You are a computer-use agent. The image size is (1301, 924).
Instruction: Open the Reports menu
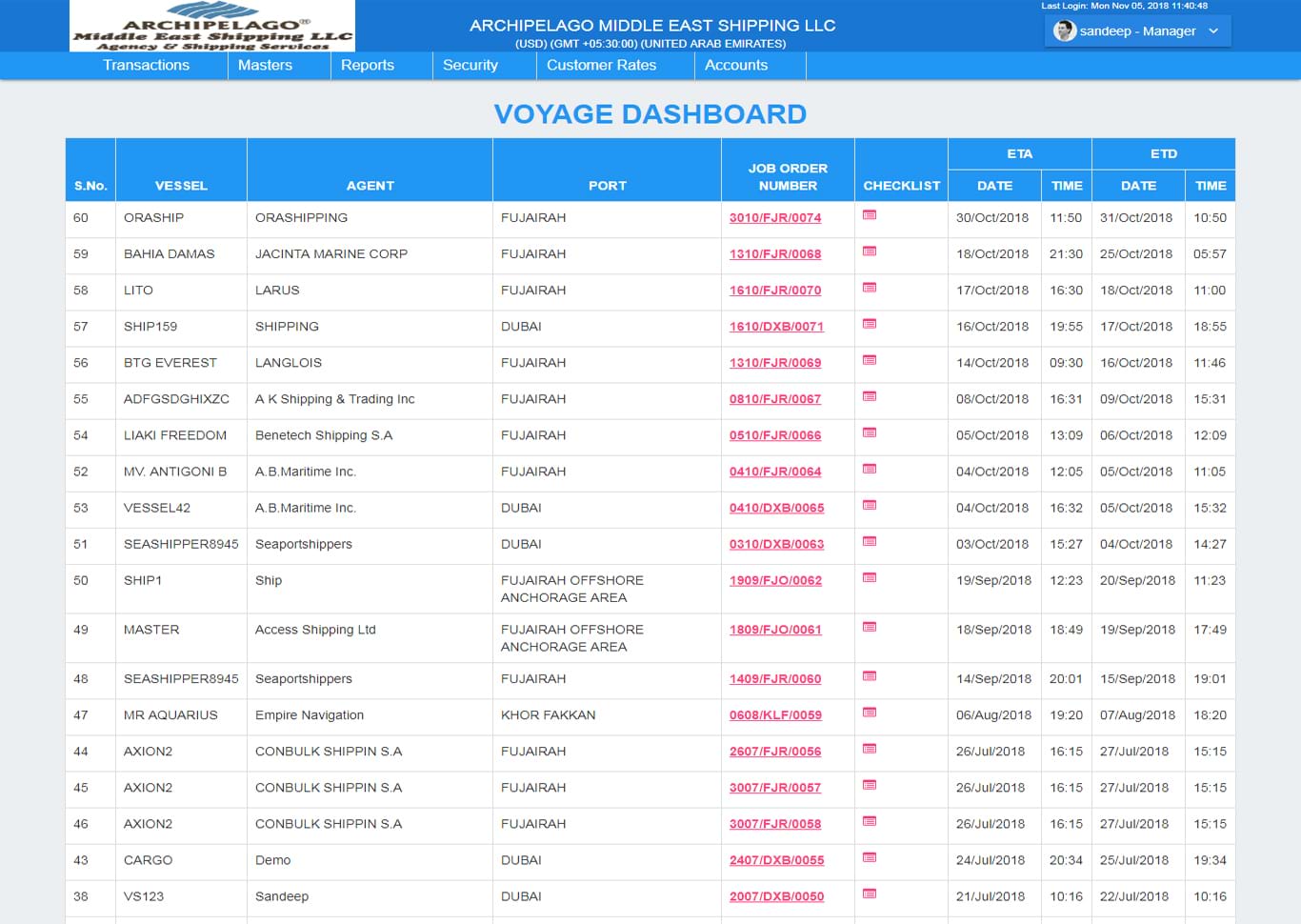coord(367,65)
